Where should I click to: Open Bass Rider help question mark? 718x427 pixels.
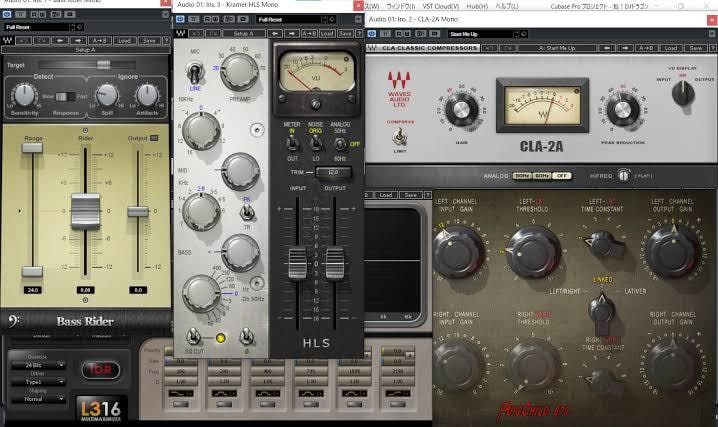(x=166, y=41)
